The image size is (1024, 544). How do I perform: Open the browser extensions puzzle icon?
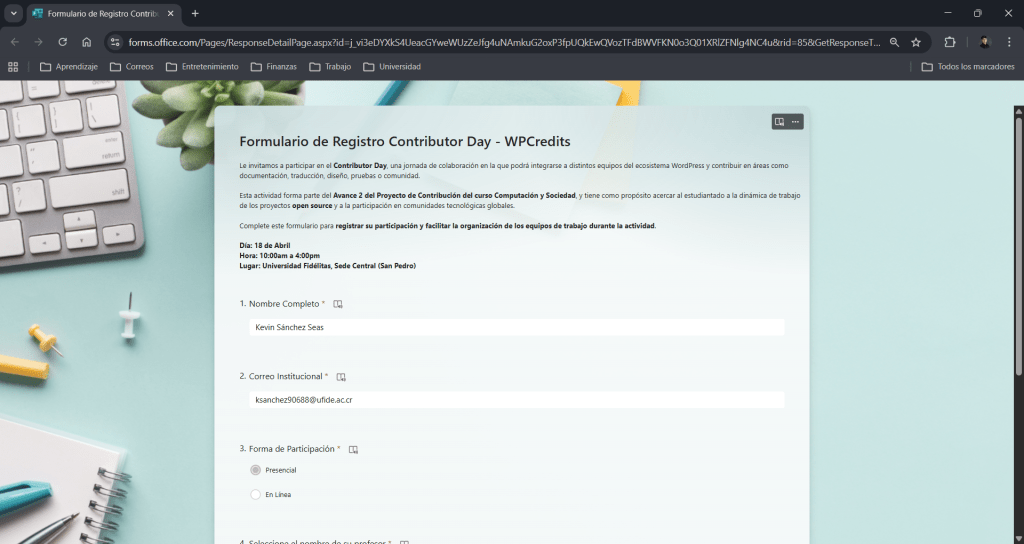point(950,42)
